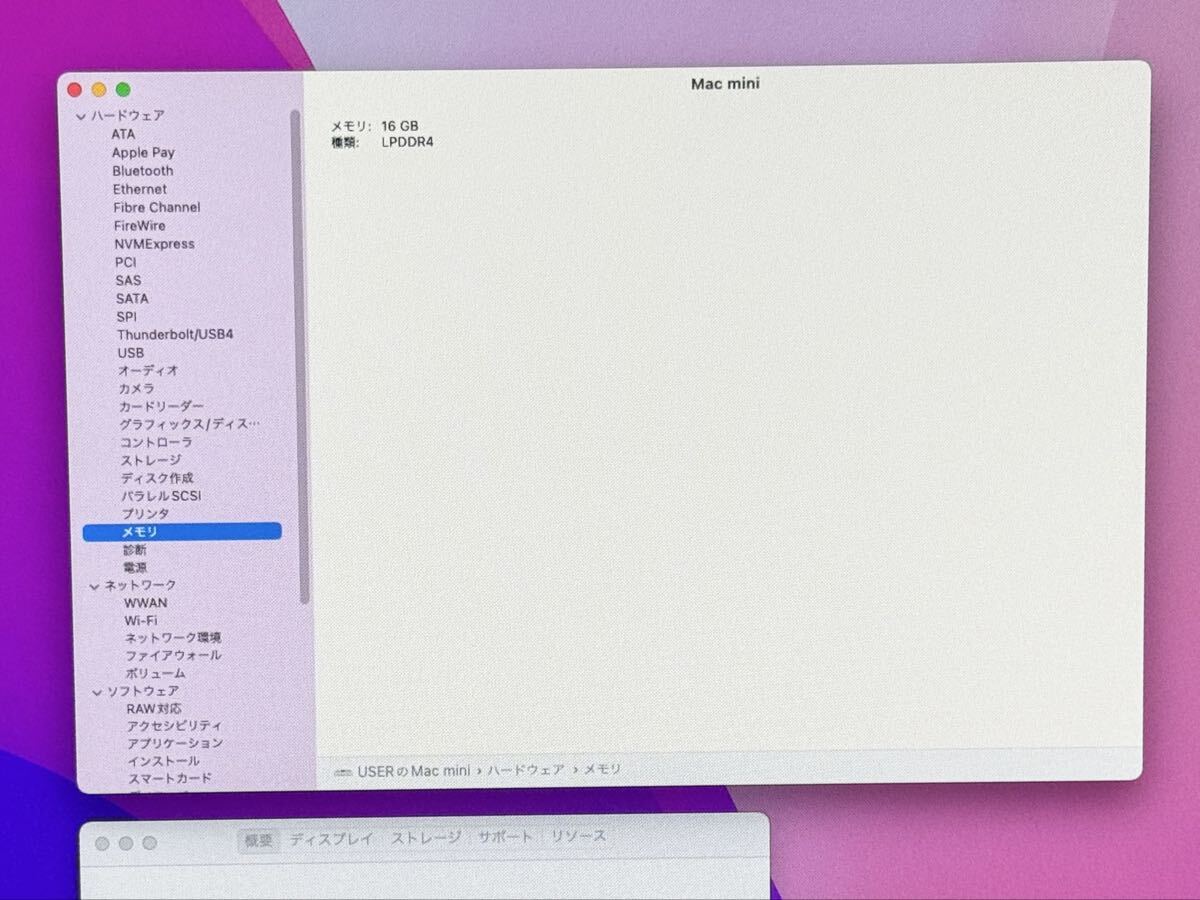Click USERのMac mini in the path bar

(x=414, y=771)
